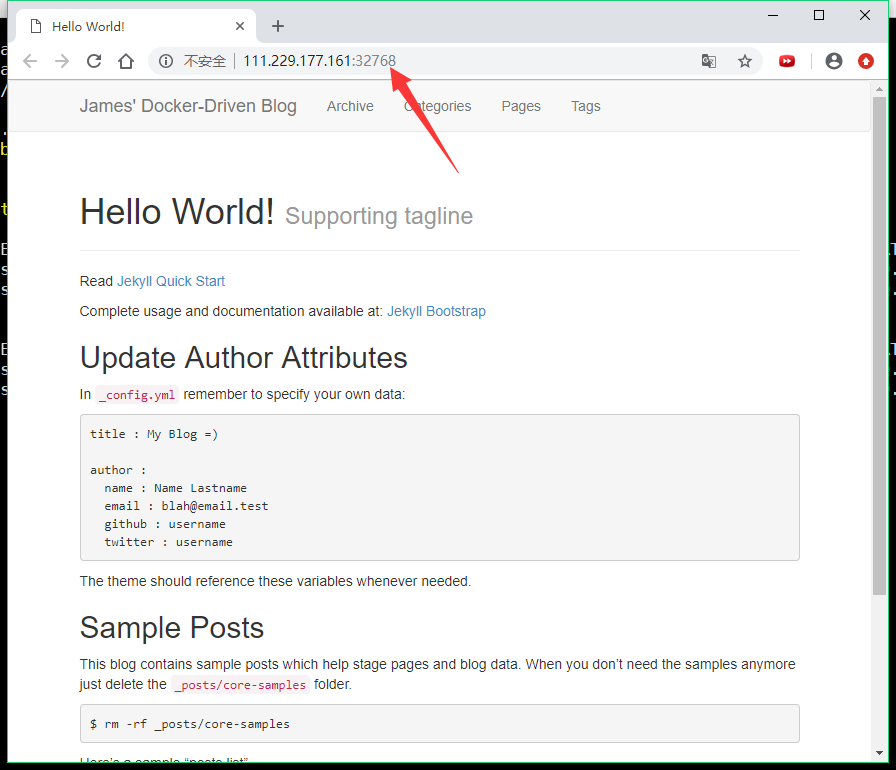This screenshot has width=896, height=770.
Task: Click the 'twitter : username' code line
Action: 169,542
